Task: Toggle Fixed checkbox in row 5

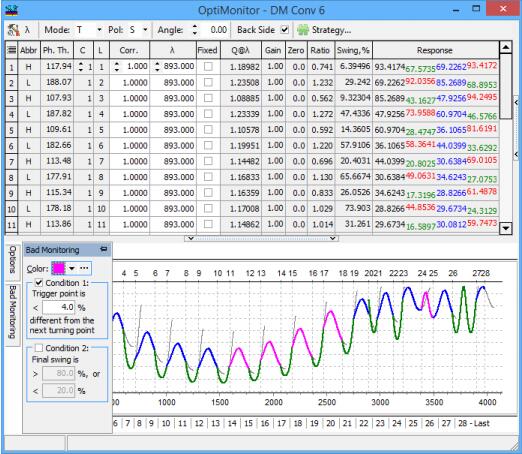Action: pyautogui.click(x=208, y=130)
